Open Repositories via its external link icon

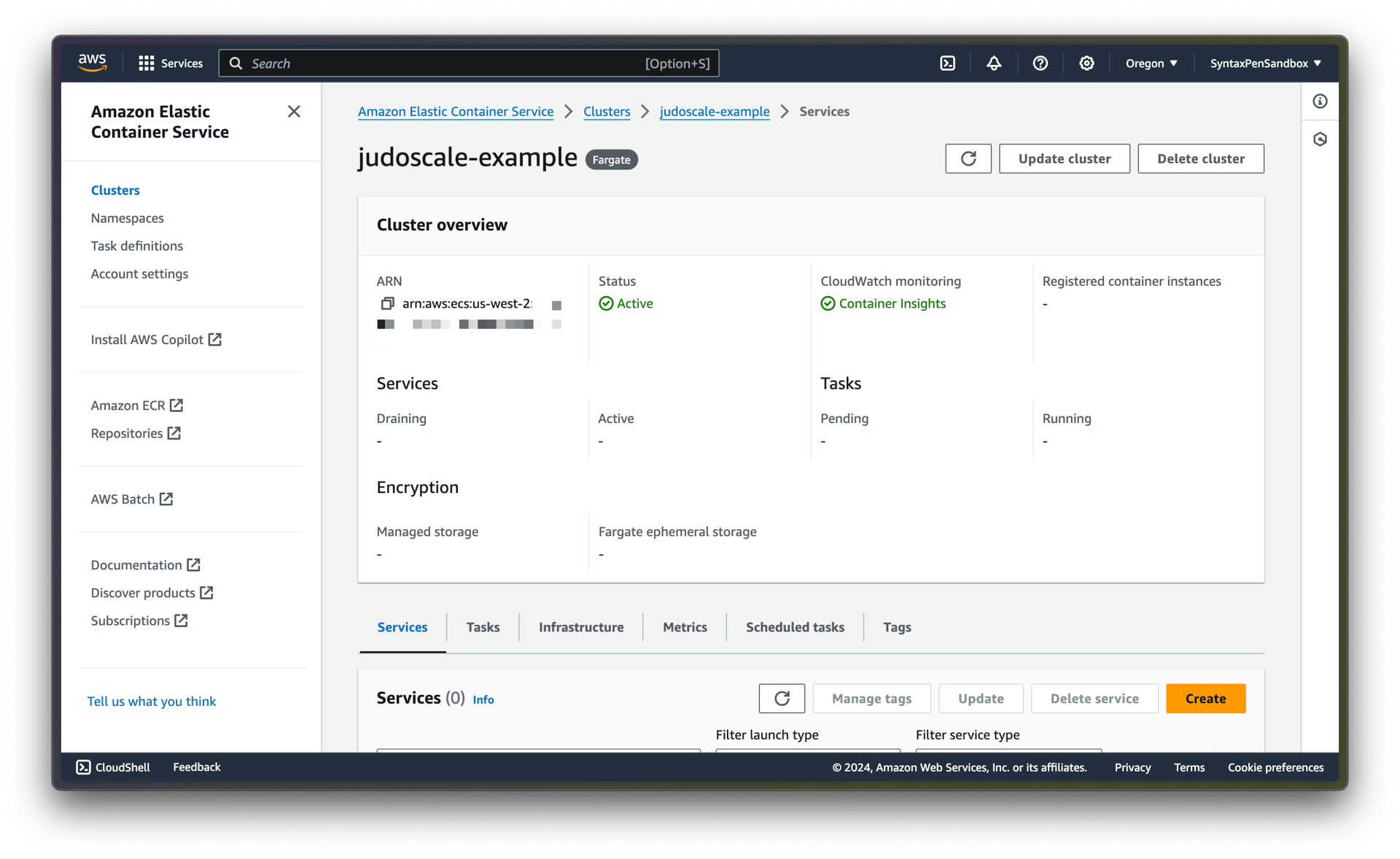[174, 433]
